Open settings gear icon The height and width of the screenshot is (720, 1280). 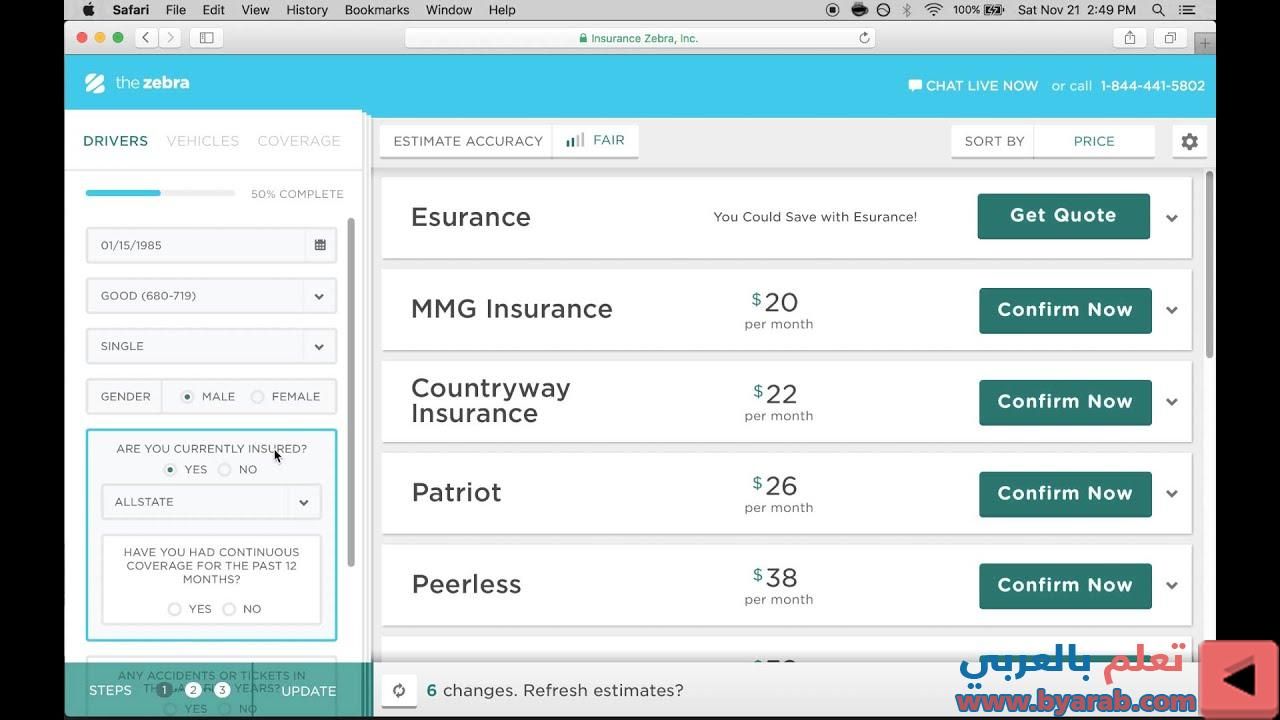point(1189,141)
